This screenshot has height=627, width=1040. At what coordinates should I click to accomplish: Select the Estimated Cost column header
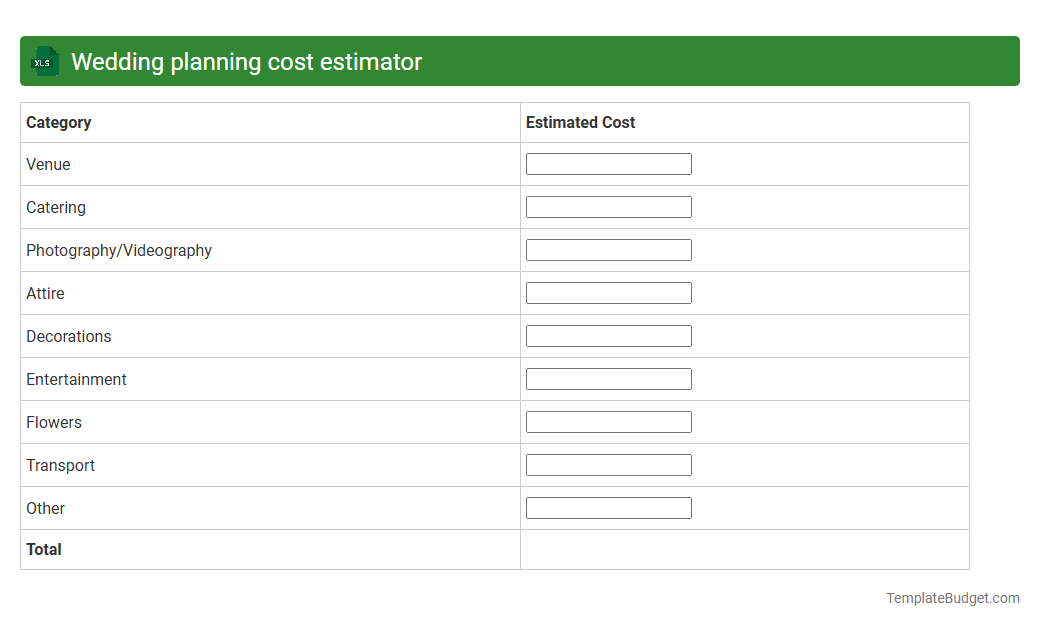tap(580, 122)
